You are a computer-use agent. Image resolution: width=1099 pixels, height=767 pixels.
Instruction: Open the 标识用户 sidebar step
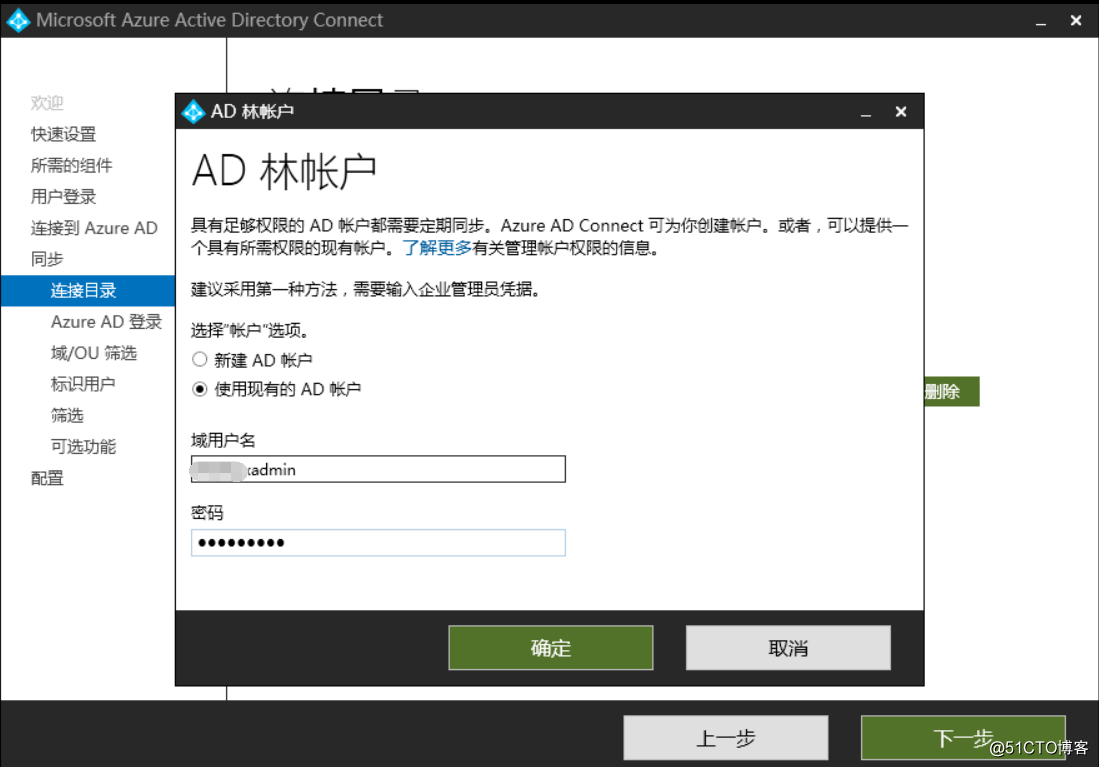click(x=83, y=384)
